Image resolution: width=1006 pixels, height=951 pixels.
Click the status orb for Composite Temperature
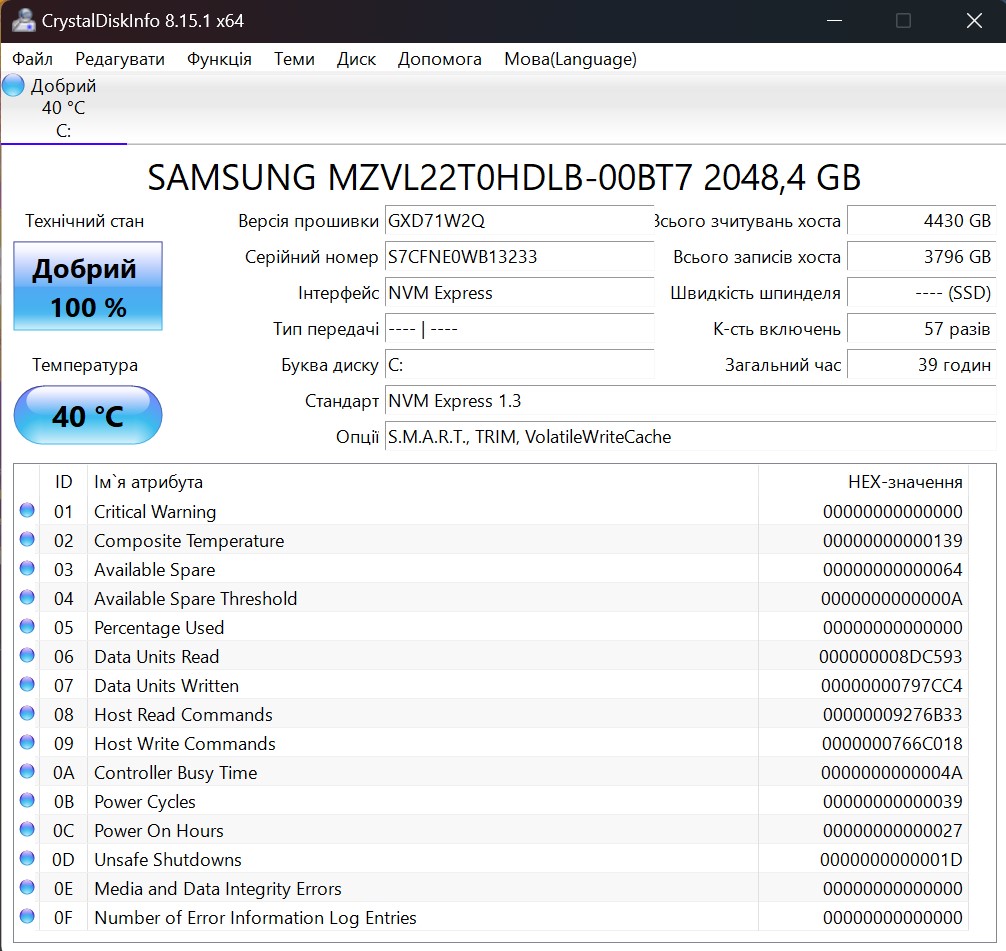[27, 540]
